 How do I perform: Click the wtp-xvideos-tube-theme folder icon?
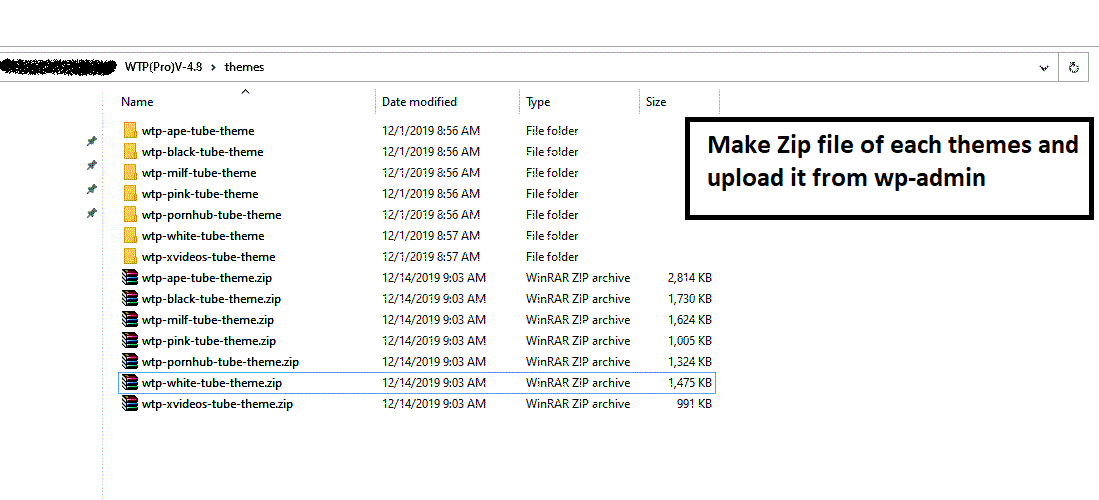click(x=130, y=257)
